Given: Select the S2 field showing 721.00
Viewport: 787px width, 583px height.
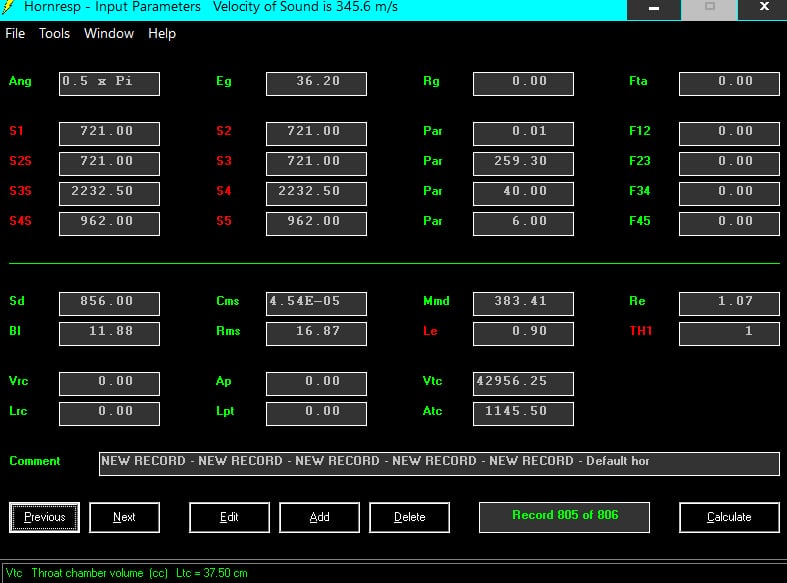Looking at the screenshot, I should click(316, 134).
